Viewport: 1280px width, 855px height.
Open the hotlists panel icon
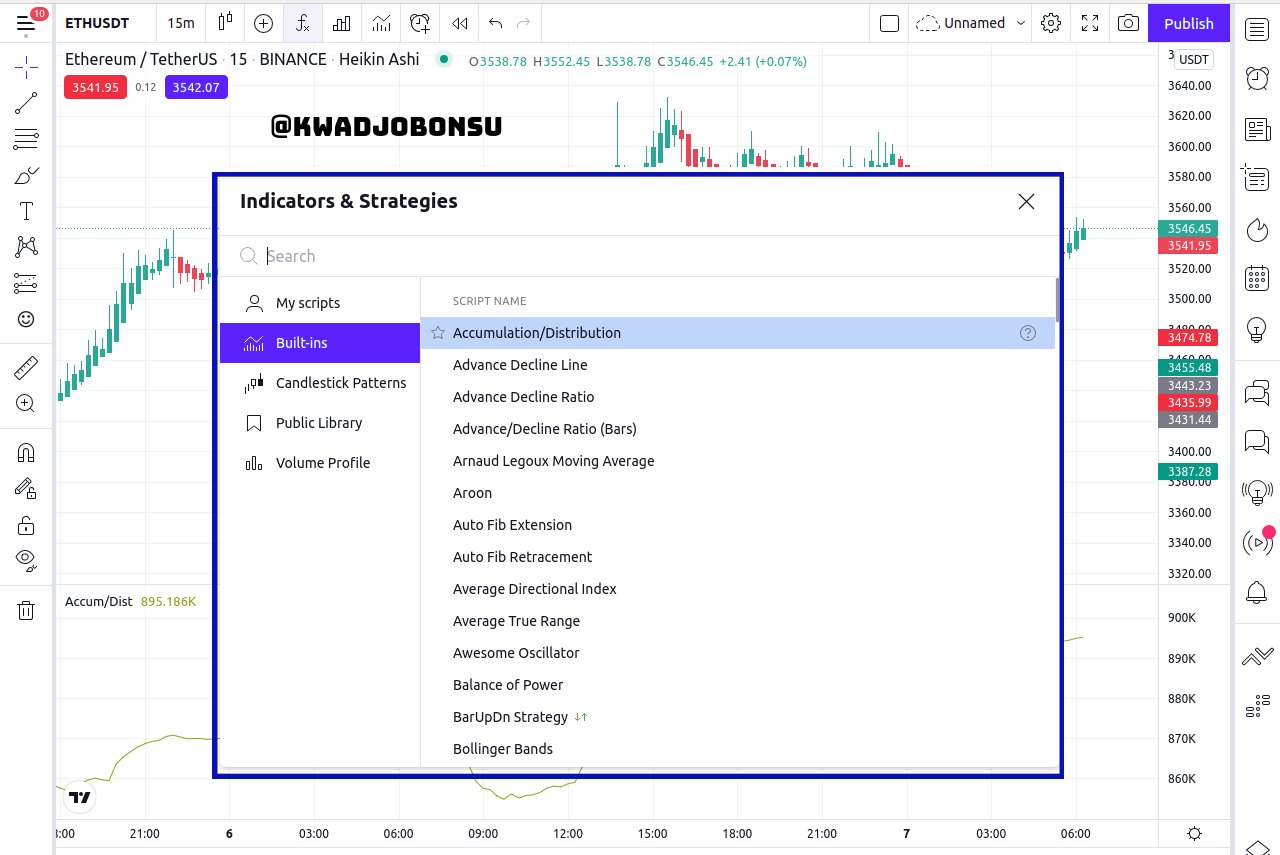[1257, 230]
